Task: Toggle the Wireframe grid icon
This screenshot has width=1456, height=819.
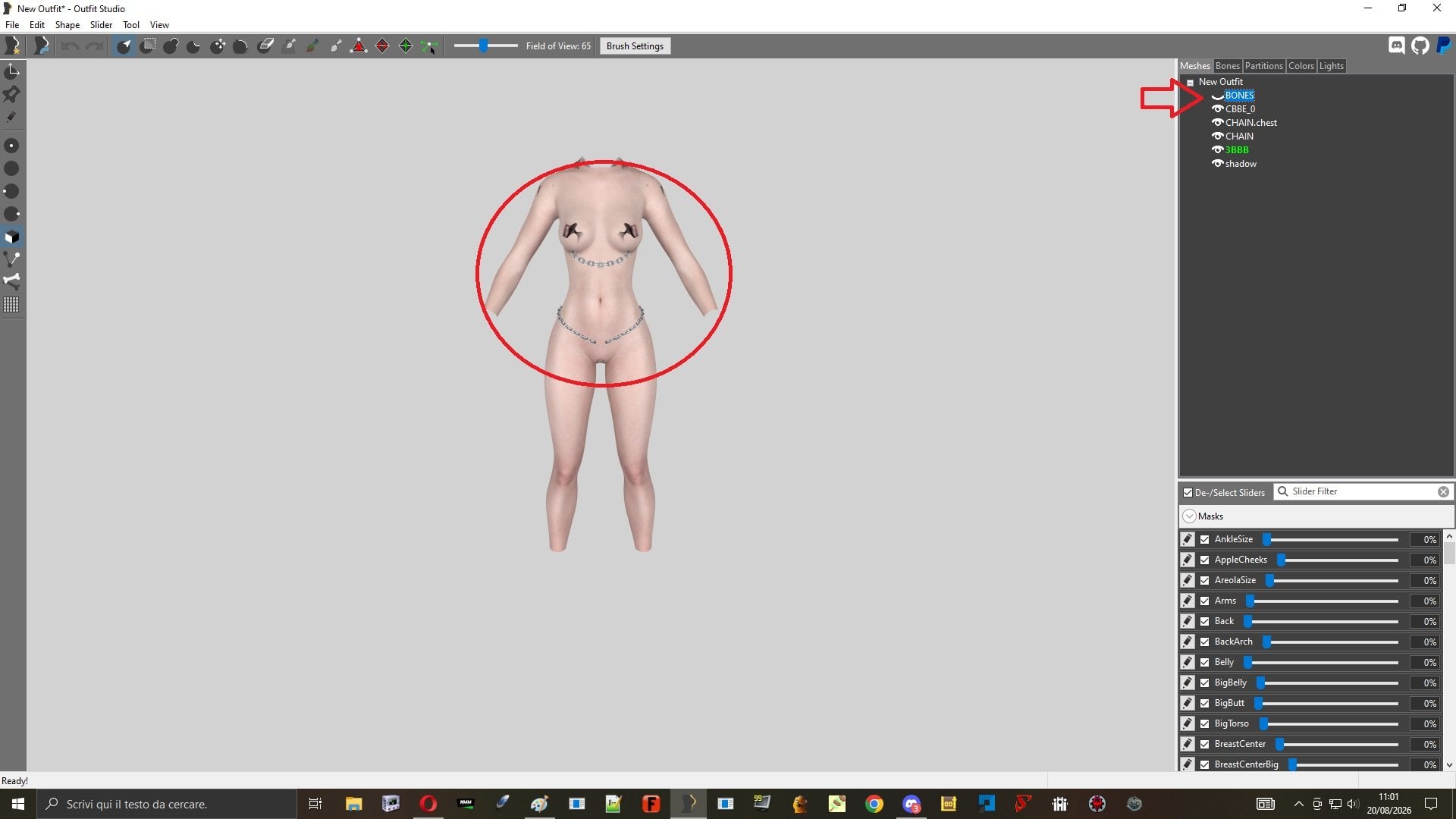Action: [x=11, y=305]
